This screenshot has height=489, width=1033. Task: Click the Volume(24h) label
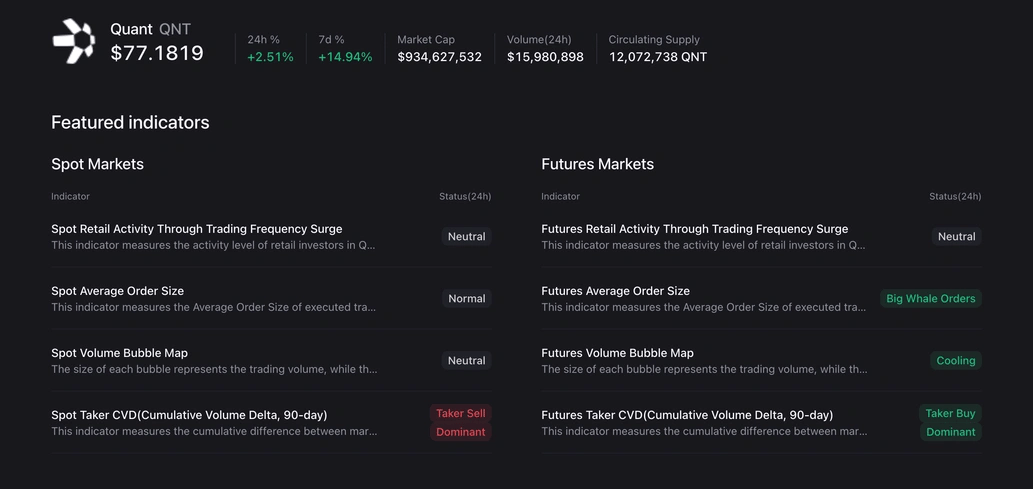pyautogui.click(x=539, y=40)
